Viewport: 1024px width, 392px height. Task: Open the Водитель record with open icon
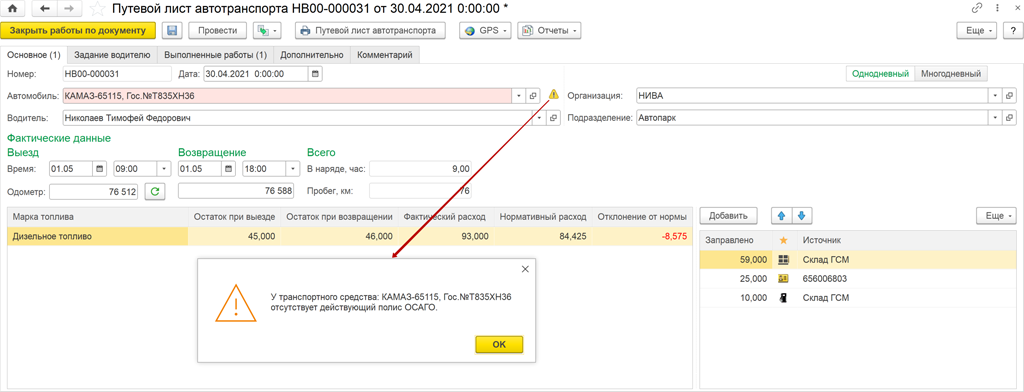tap(553, 118)
